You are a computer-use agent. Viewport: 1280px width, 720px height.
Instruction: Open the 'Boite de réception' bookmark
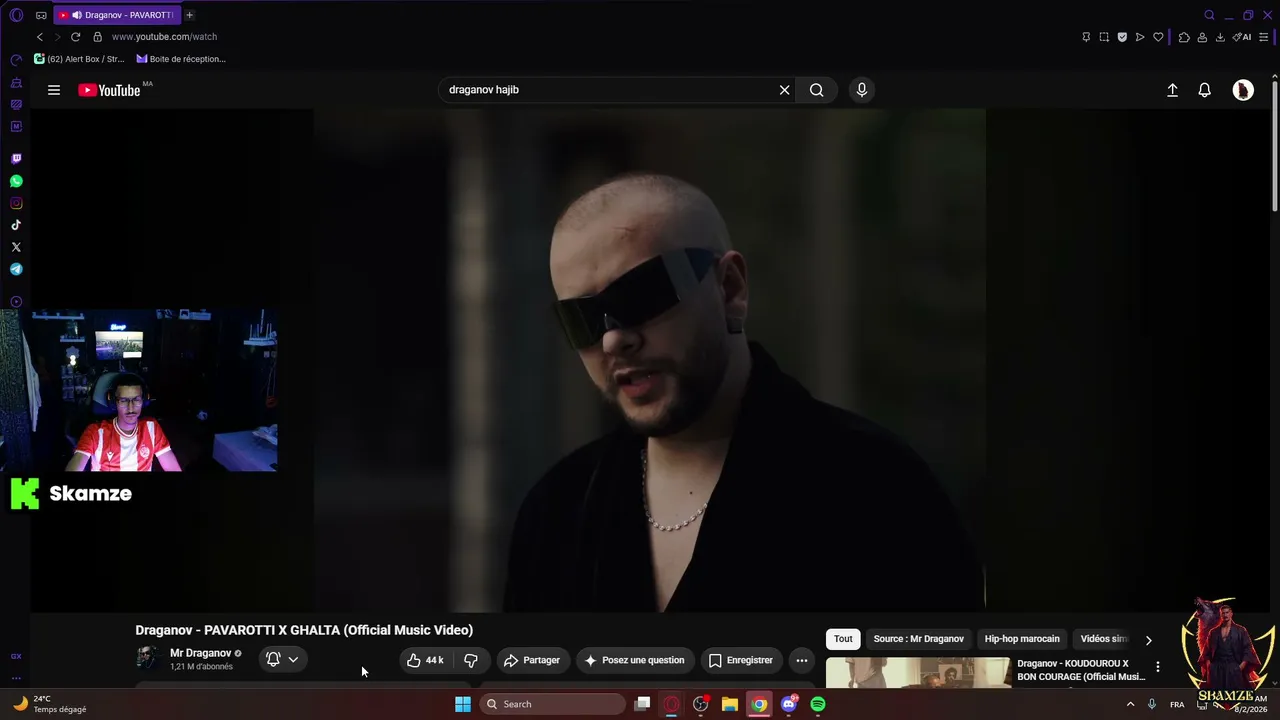pos(181,59)
